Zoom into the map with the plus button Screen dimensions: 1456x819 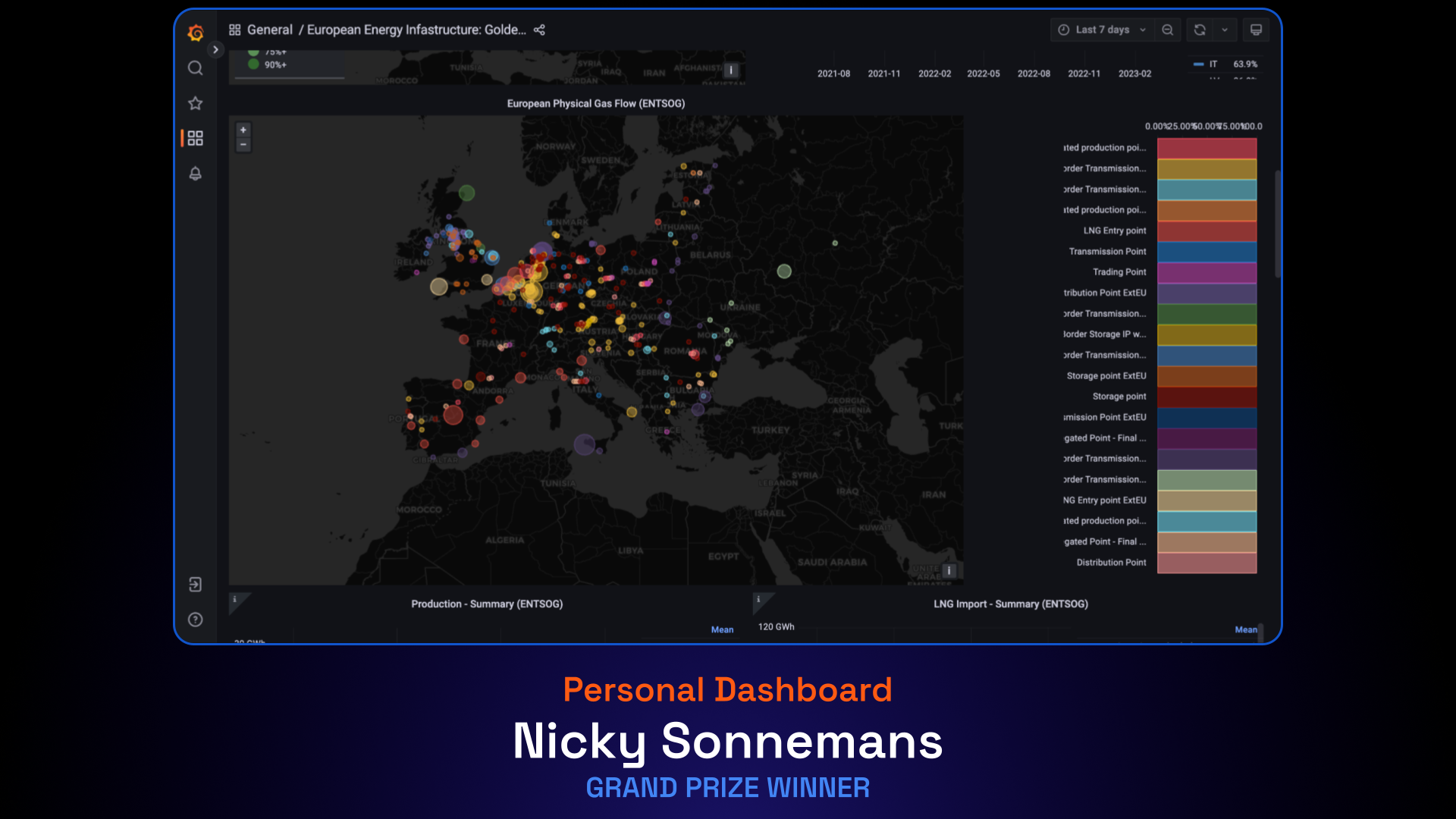click(x=243, y=130)
